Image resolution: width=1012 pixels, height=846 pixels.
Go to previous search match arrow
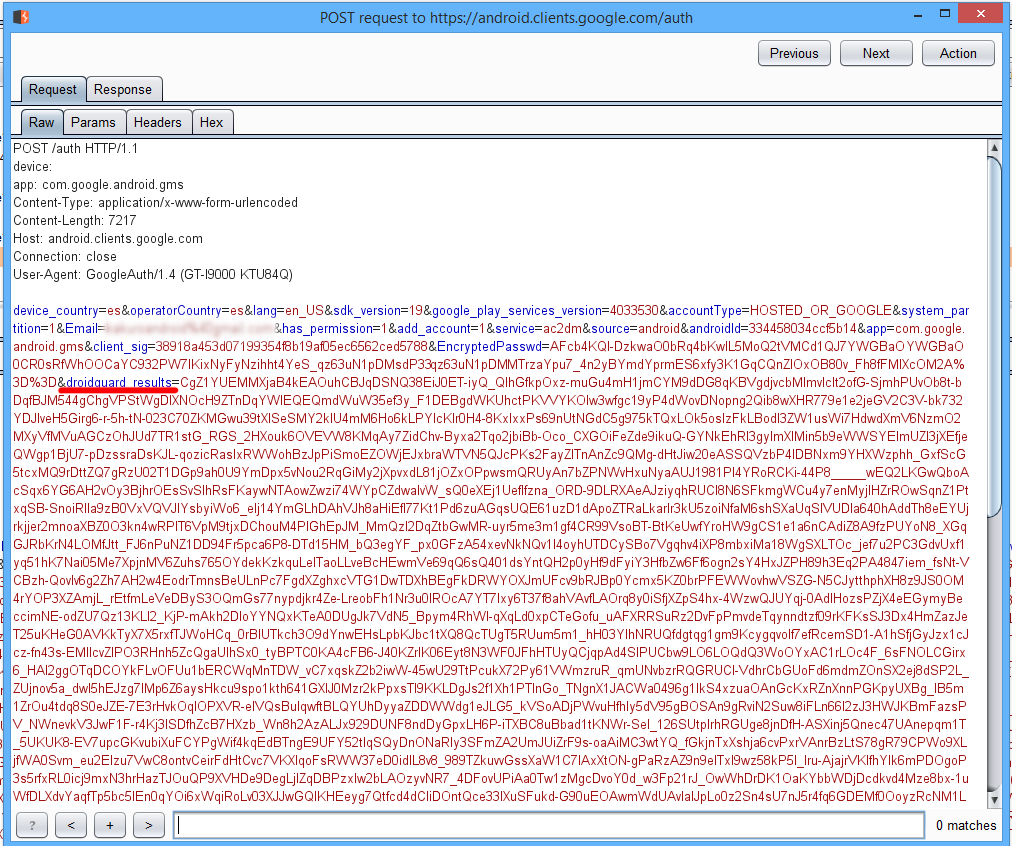tap(71, 825)
